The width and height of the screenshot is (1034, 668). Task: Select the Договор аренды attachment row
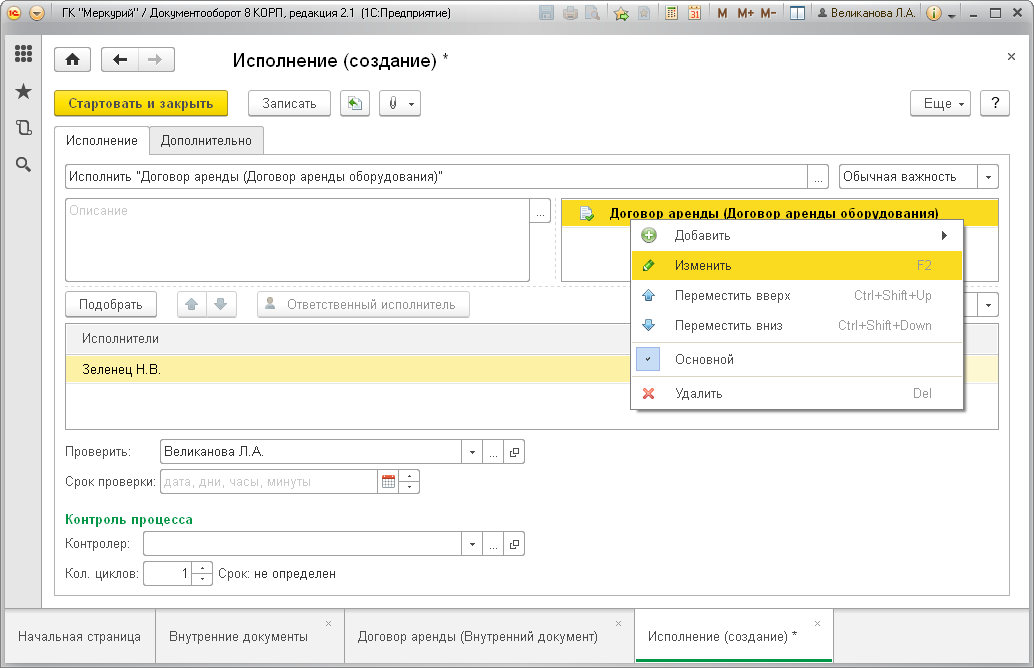pos(779,213)
